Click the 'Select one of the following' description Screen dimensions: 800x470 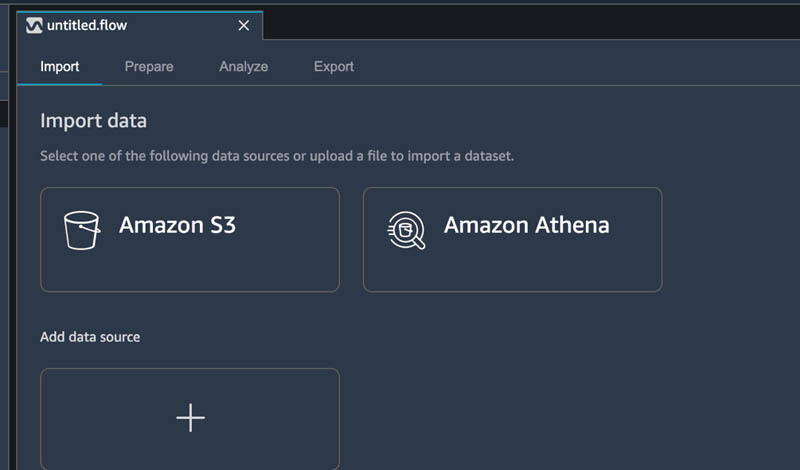click(277, 156)
